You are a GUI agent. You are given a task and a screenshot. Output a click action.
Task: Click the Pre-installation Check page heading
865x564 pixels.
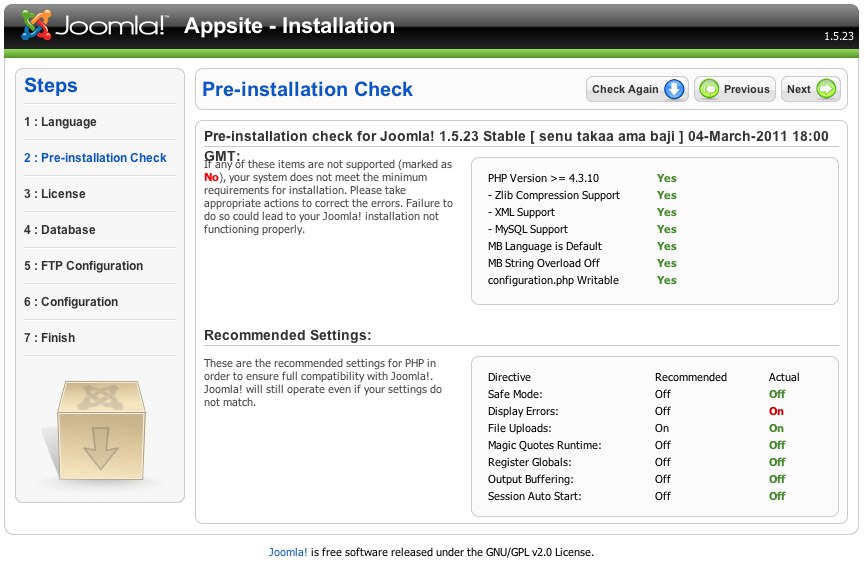[x=307, y=89]
